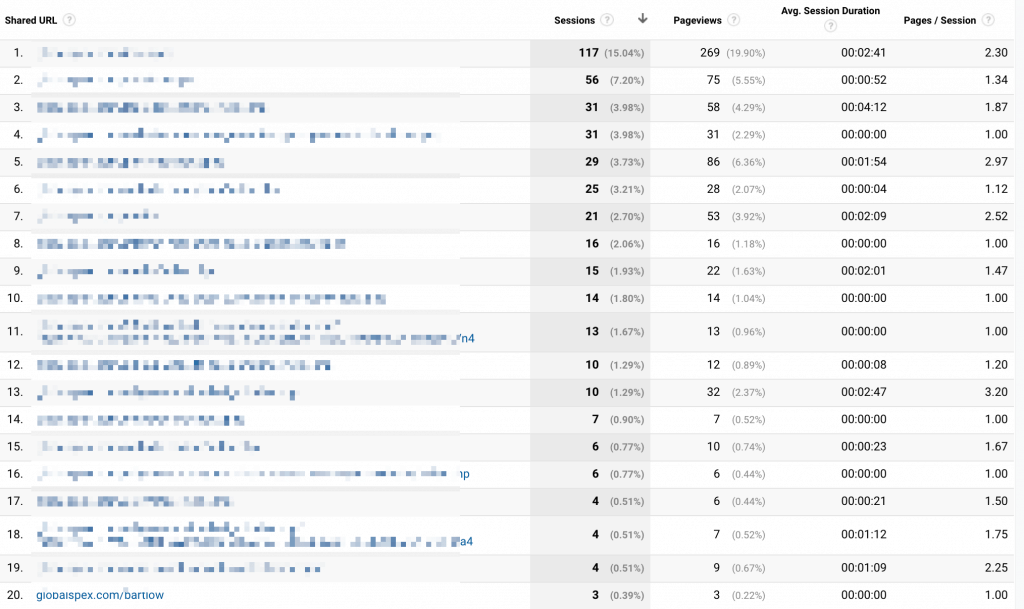Sort by Pages / Session header

click(940, 20)
